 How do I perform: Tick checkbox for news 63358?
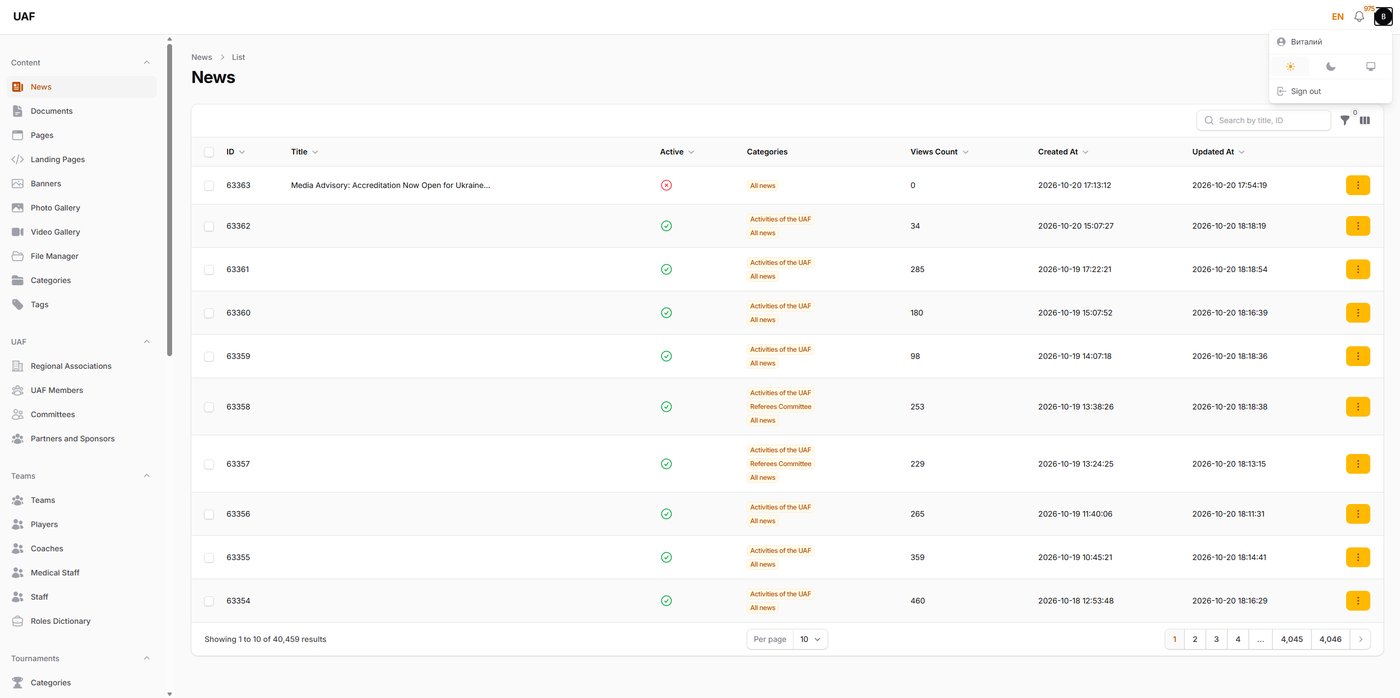pyautogui.click(x=209, y=407)
